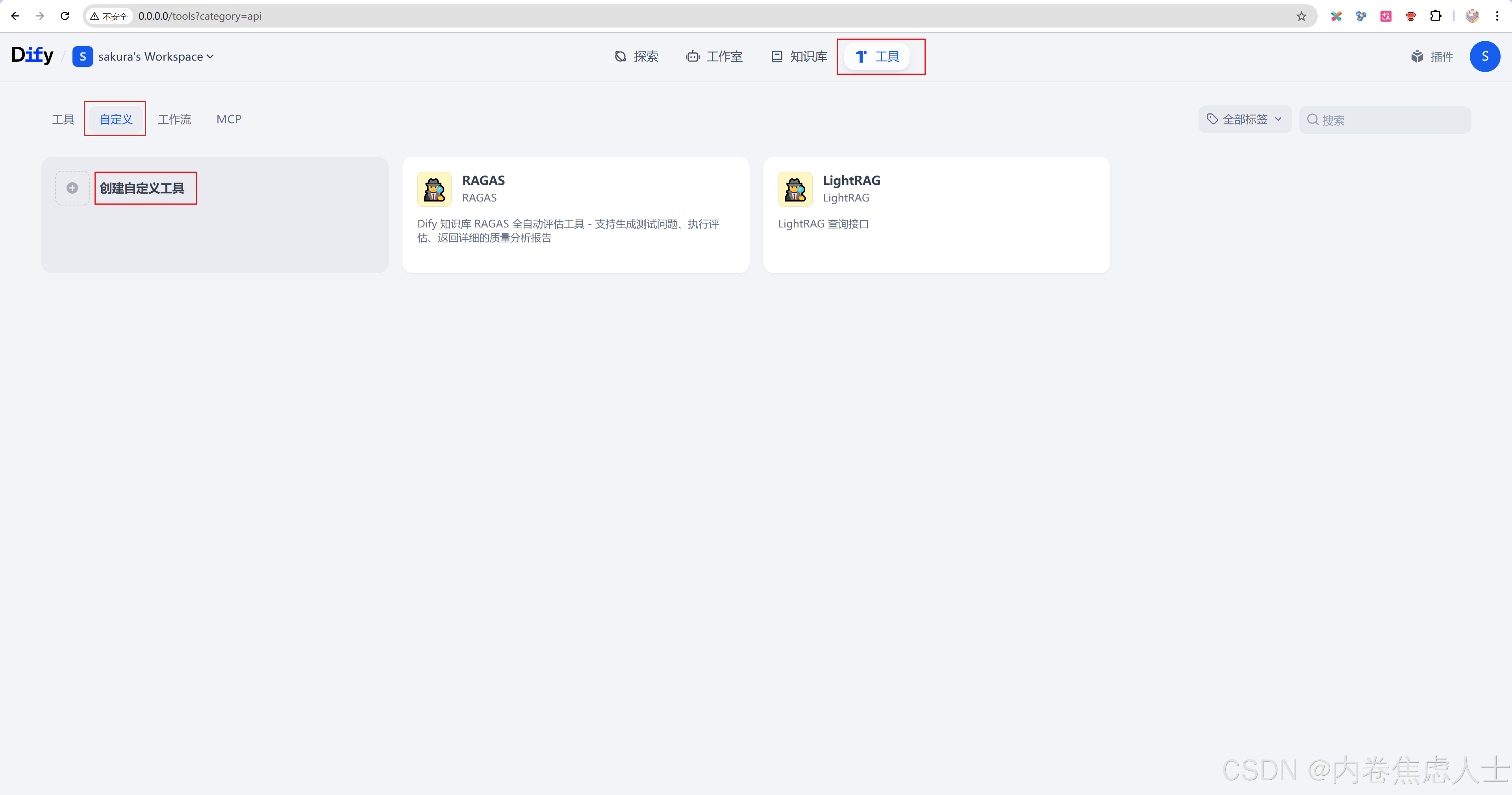This screenshot has width=1512, height=795.
Task: Reload the page with refresh icon
Action: (x=65, y=16)
